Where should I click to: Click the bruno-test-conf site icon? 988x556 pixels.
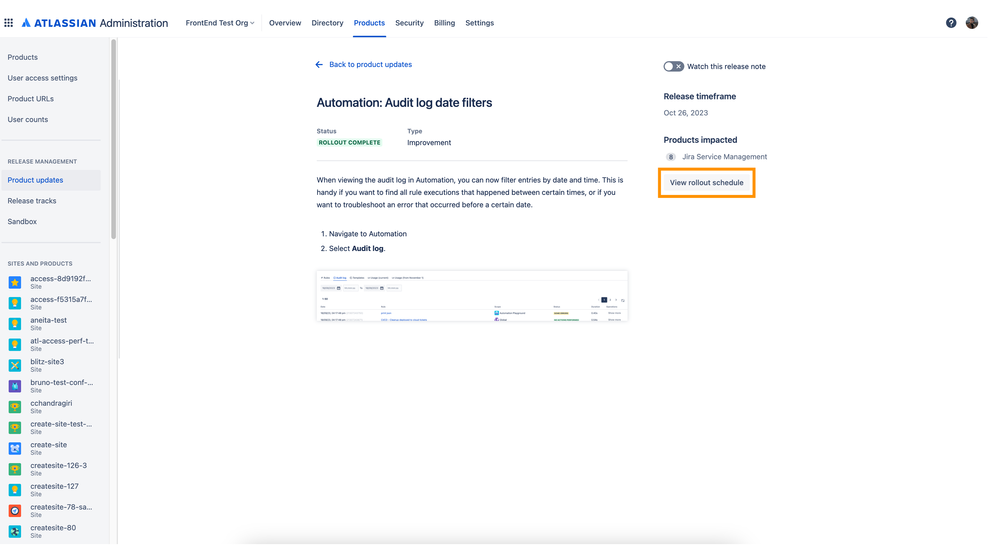point(14,386)
